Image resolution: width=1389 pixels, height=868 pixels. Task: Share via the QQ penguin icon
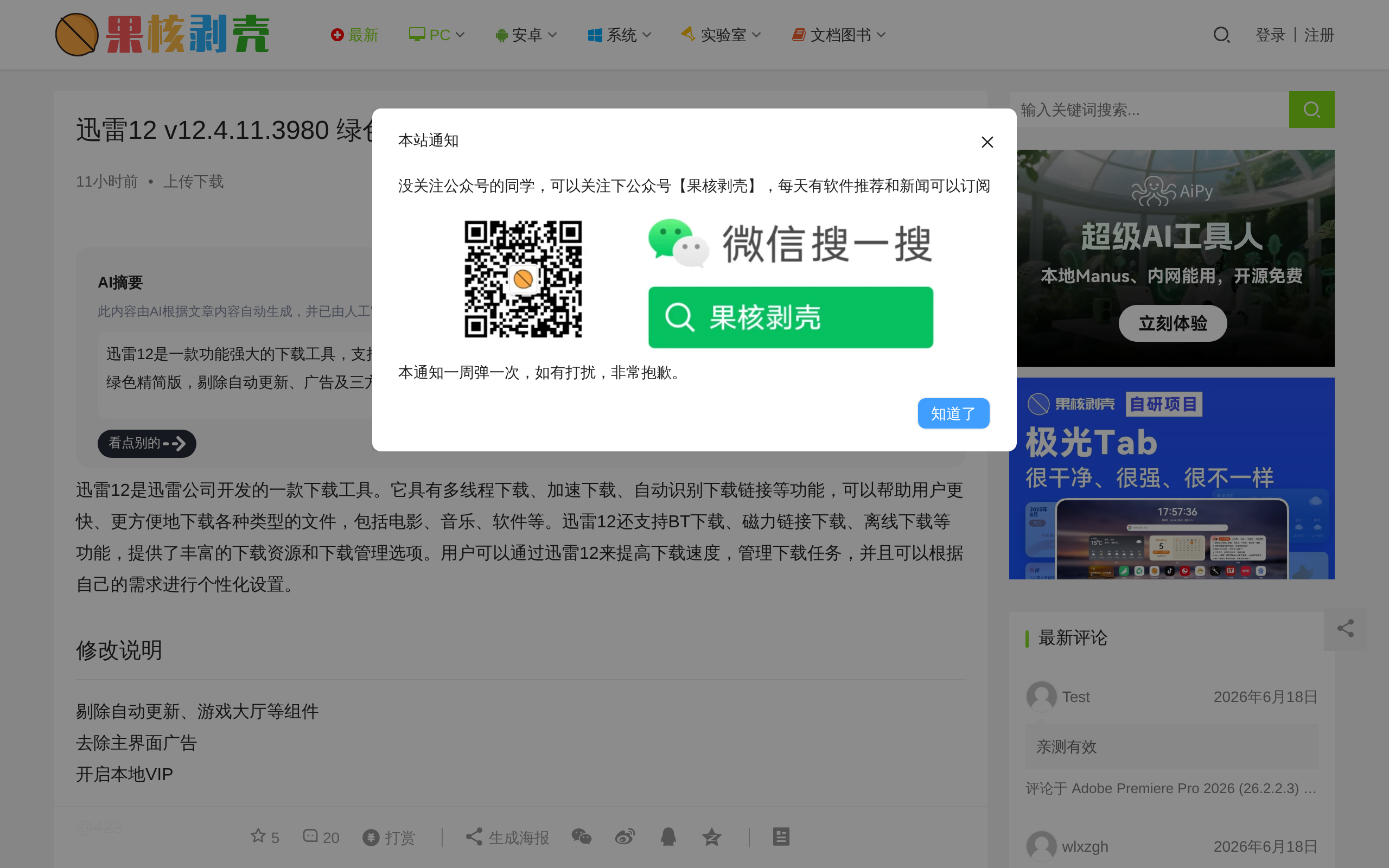pos(668,837)
